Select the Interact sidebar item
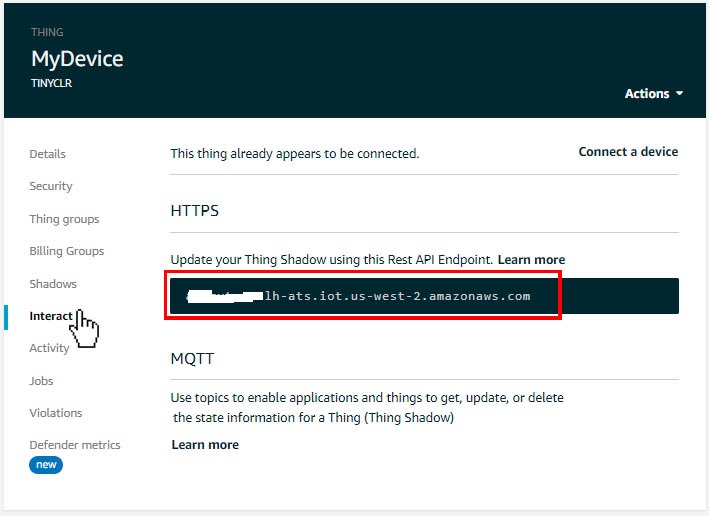The height and width of the screenshot is (516, 709). tap(51, 316)
